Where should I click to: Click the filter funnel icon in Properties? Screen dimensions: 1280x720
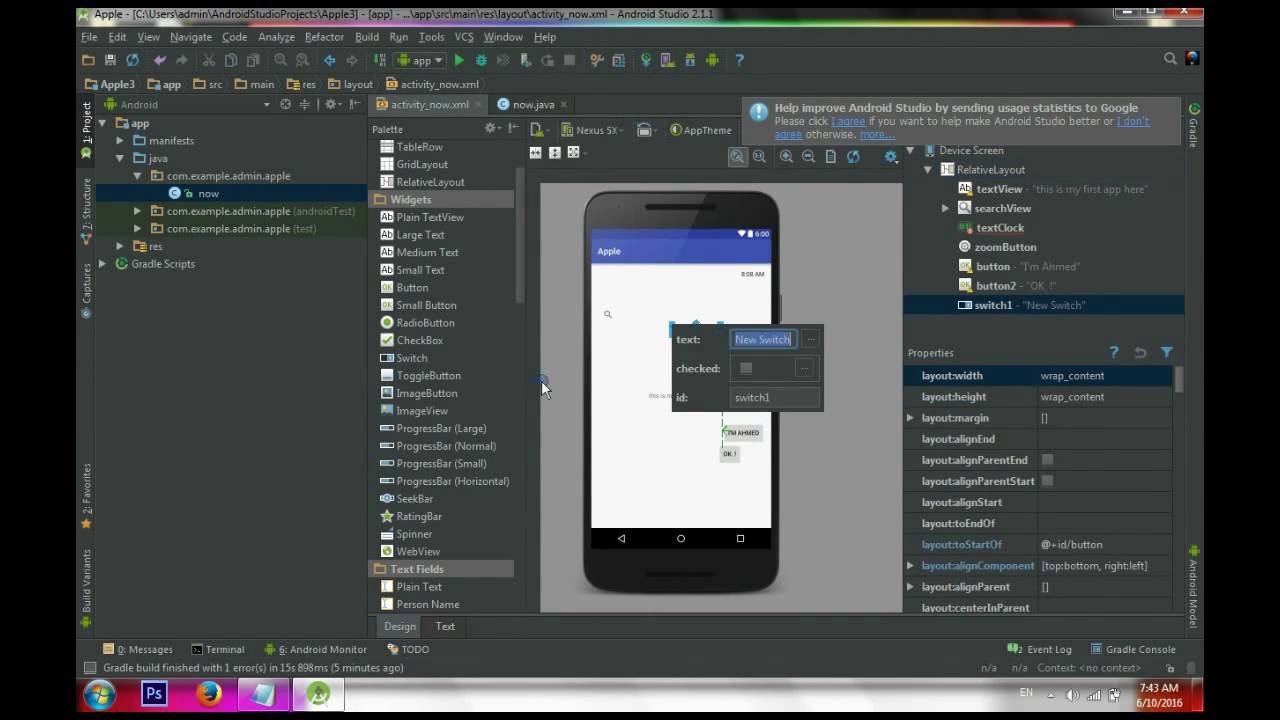pyautogui.click(x=1166, y=353)
